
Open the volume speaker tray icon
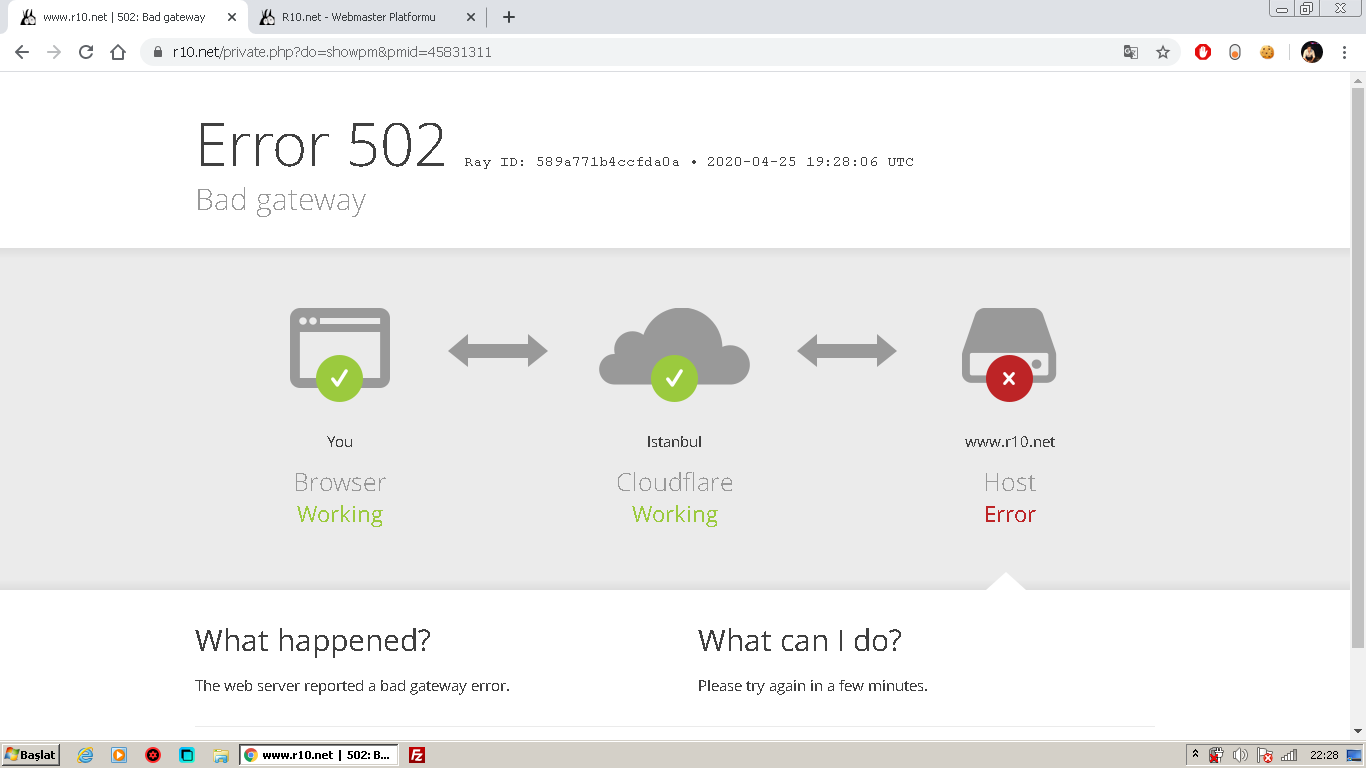1240,755
